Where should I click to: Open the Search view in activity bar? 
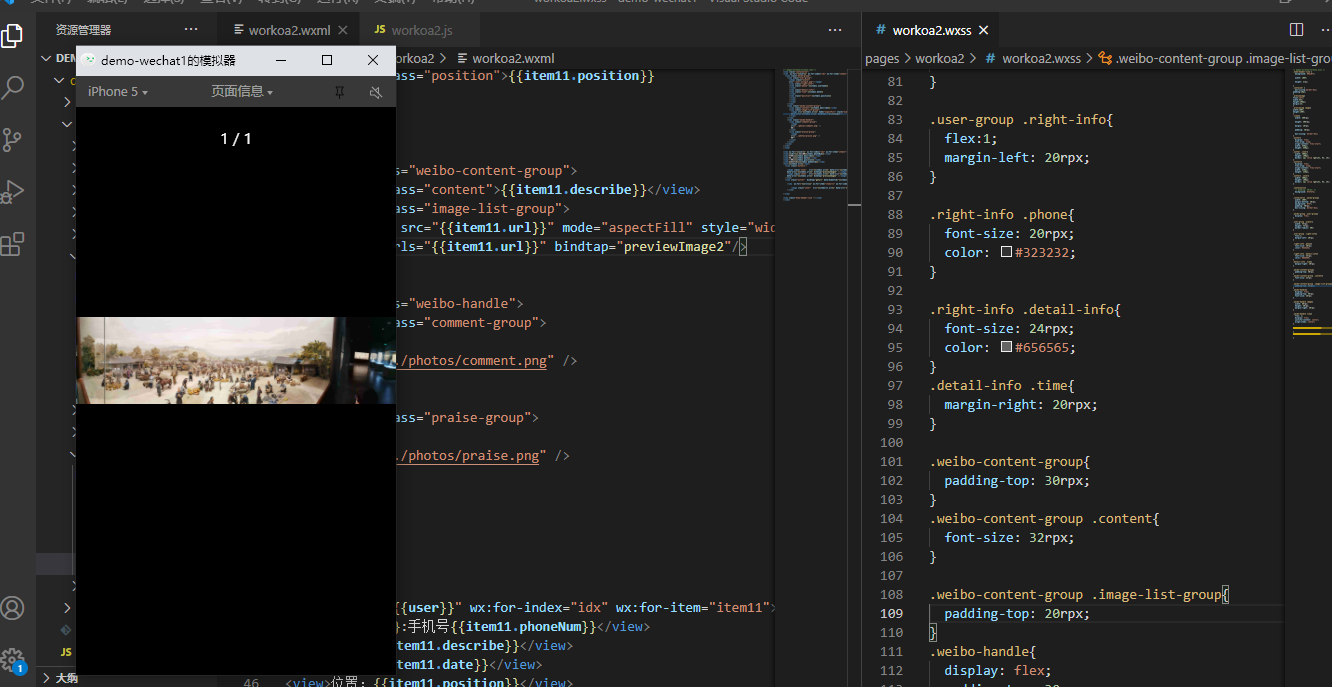pyautogui.click(x=13, y=88)
